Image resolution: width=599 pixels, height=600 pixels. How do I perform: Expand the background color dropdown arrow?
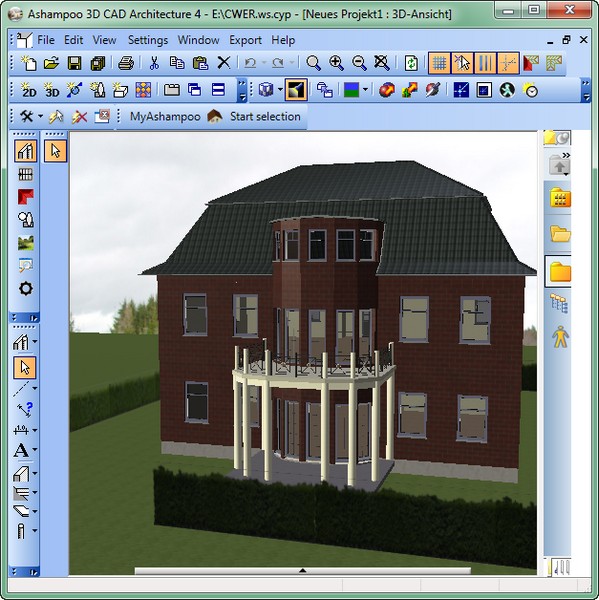365,90
